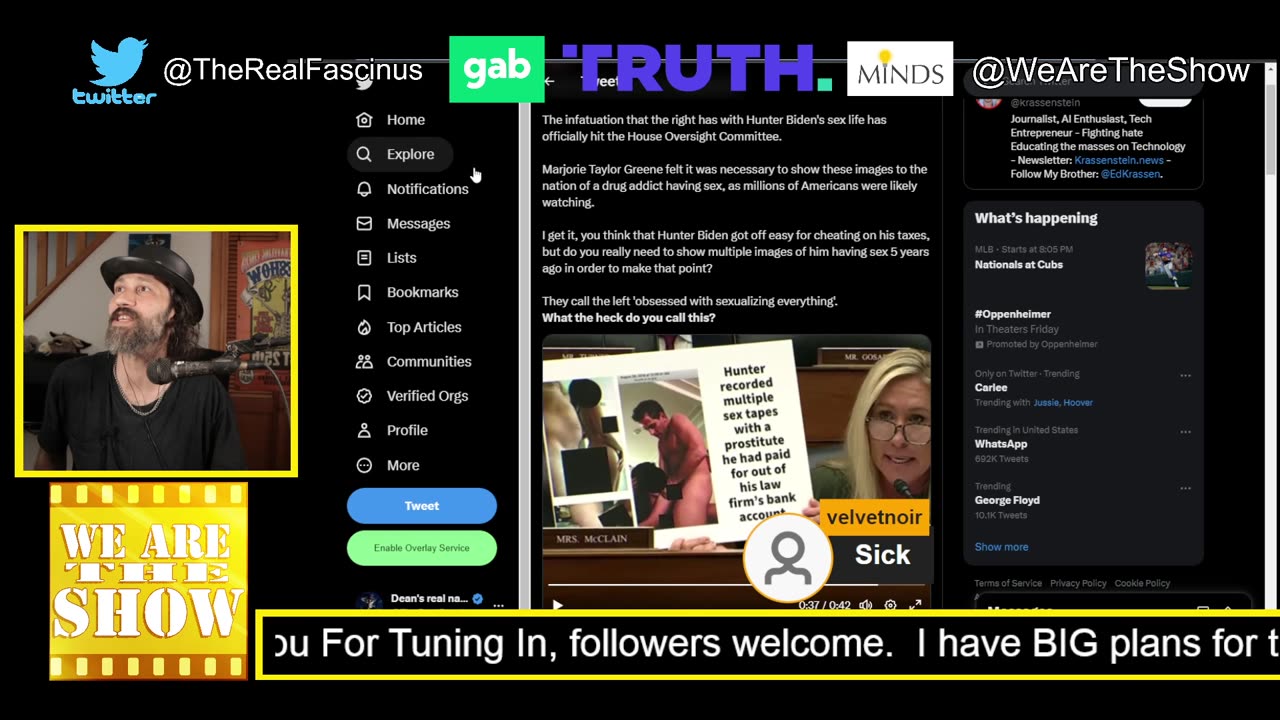This screenshot has width=1280, height=720.
Task: Click the Verified Orgs badge icon
Action: 364,396
